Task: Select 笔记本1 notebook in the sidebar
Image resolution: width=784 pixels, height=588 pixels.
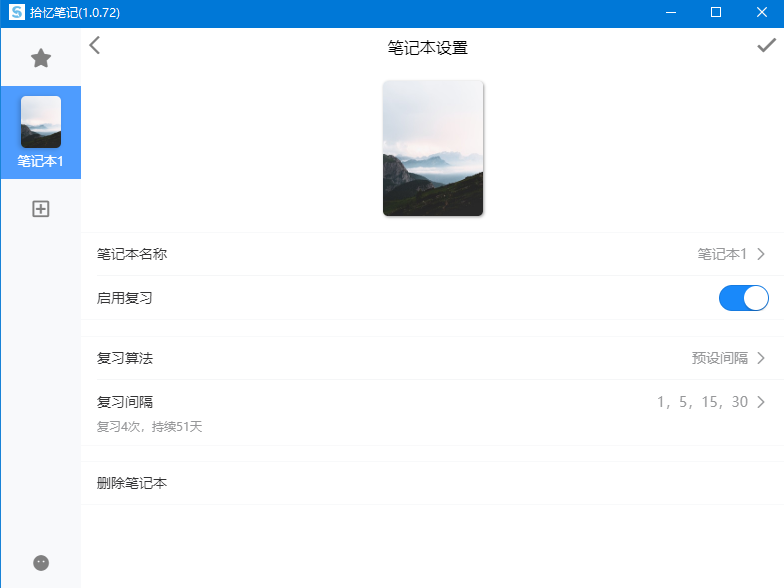Action: (40, 132)
